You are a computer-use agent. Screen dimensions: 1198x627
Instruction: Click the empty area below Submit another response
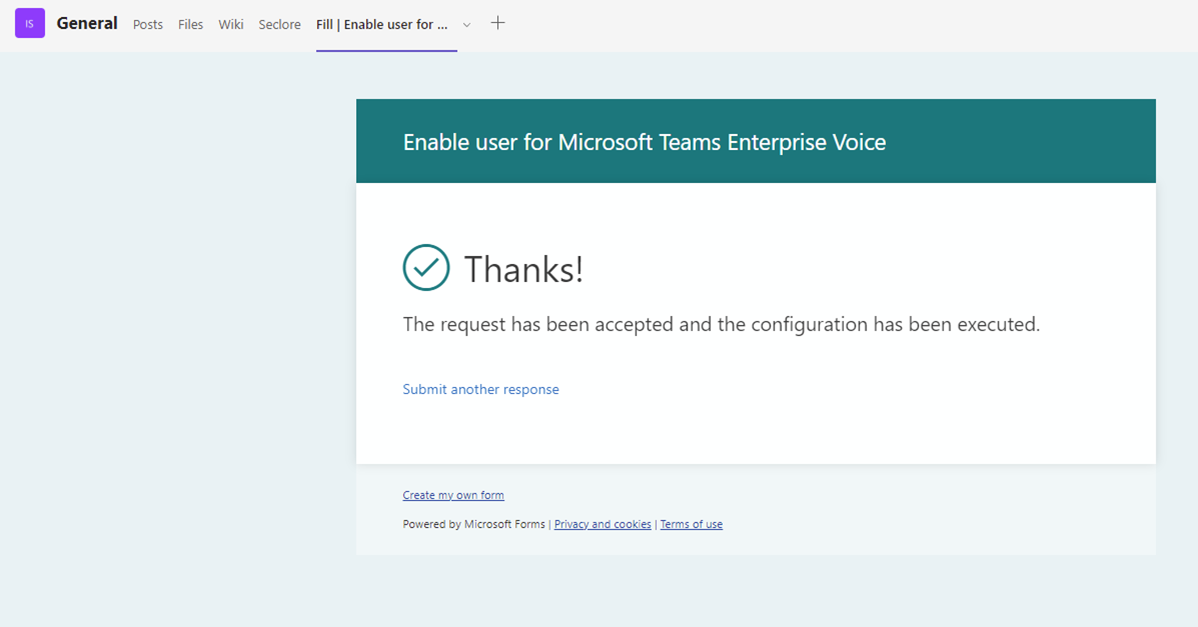[x=755, y=432]
